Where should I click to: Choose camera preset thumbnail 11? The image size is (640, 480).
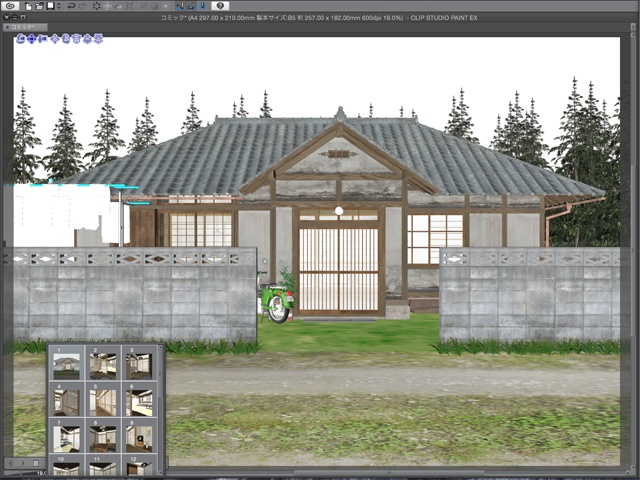tap(103, 465)
